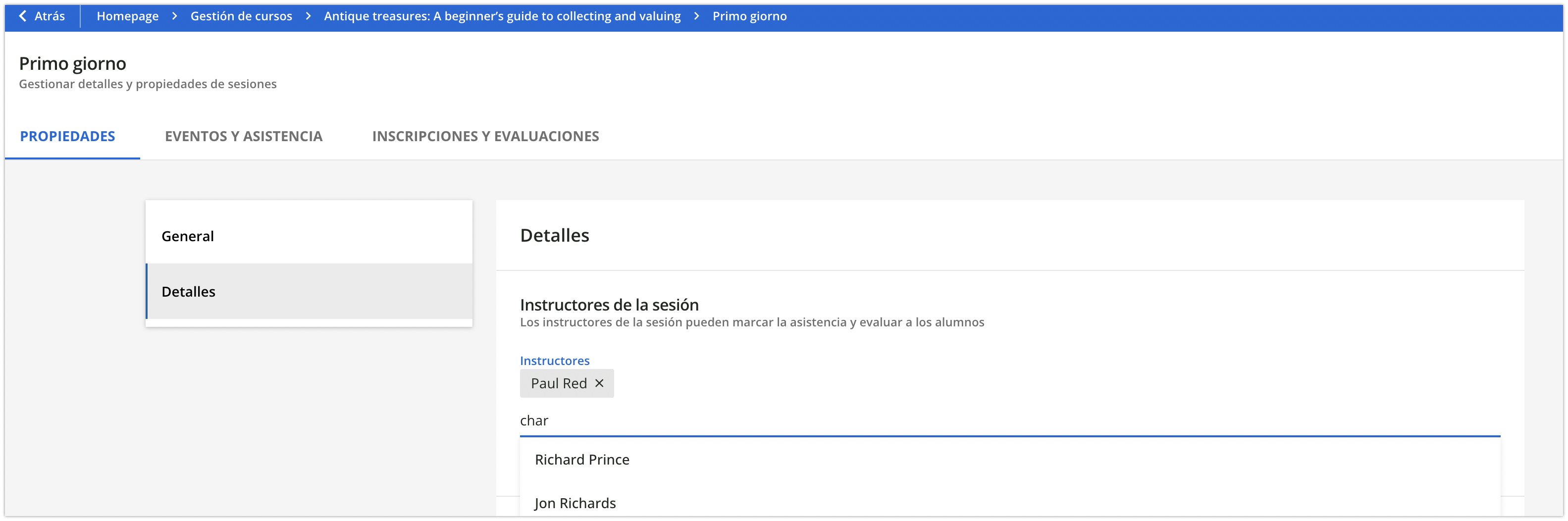1568x521 pixels.
Task: Click the chevron separator after Homepage
Action: coord(175,16)
